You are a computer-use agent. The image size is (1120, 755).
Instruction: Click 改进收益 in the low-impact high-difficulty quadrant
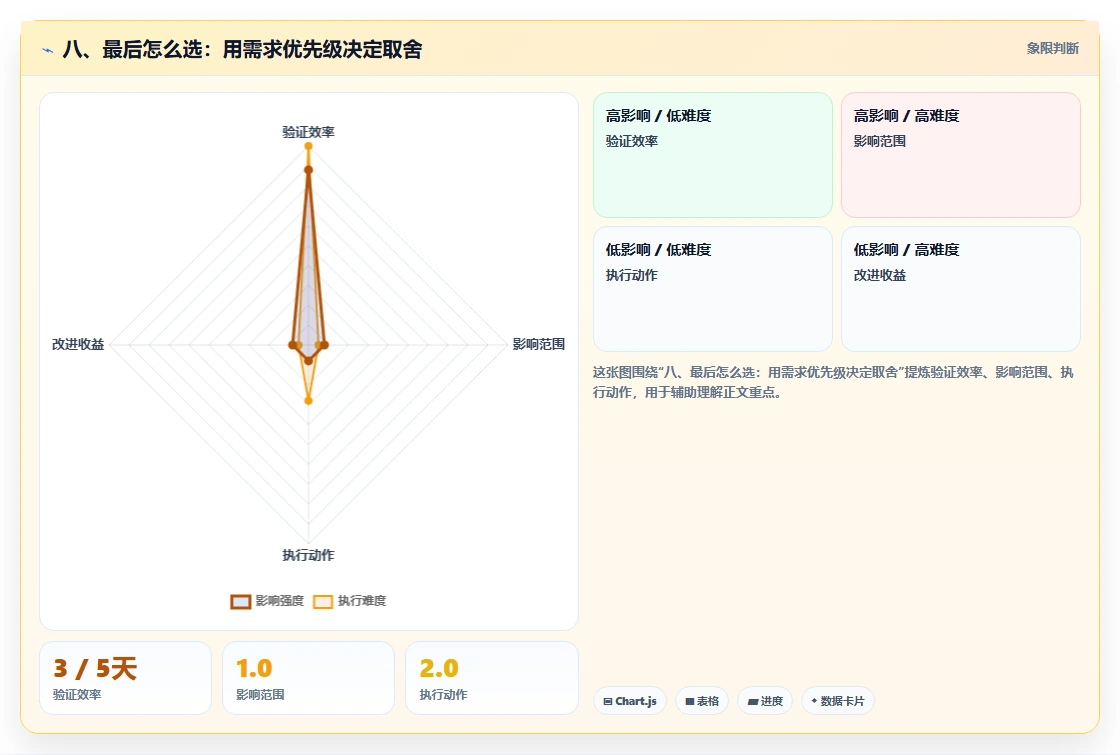879,275
